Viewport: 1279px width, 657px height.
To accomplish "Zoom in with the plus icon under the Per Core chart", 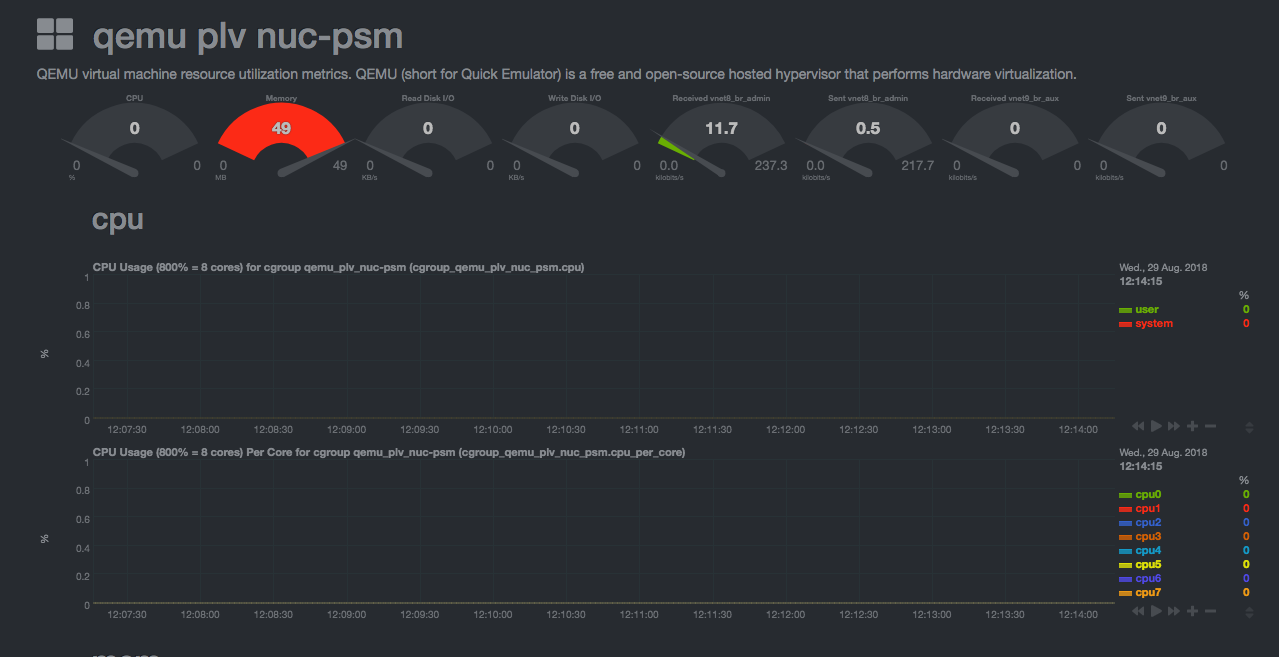I will tap(1191, 610).
